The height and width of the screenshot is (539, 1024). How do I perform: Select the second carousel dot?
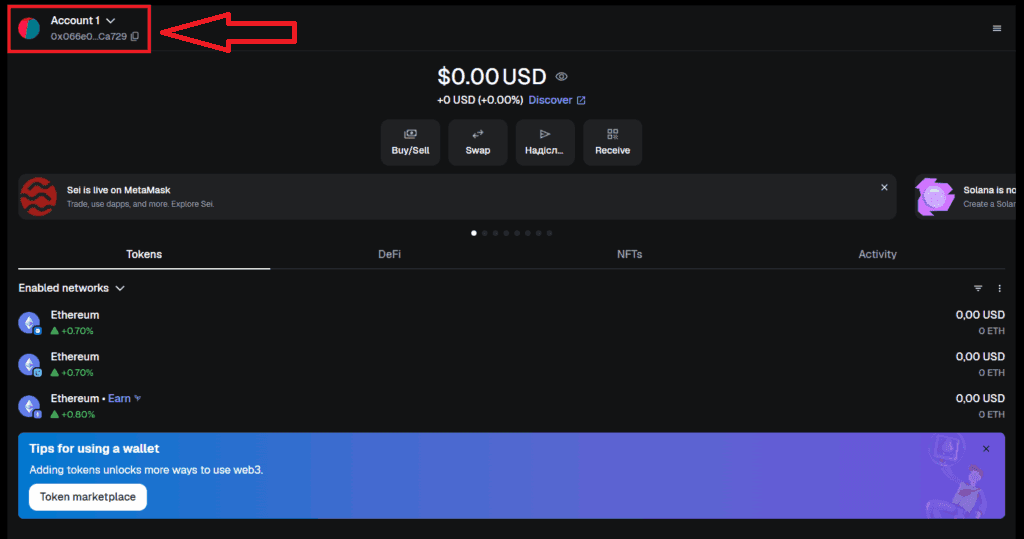tap(485, 233)
